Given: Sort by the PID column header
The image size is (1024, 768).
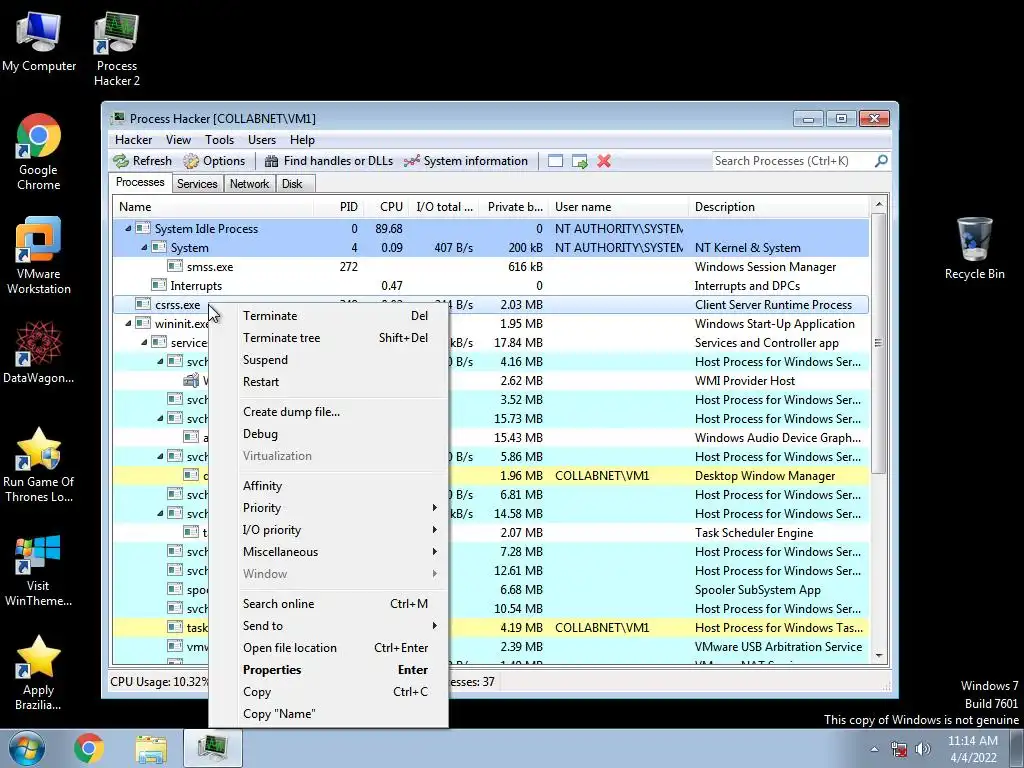Looking at the screenshot, I should 340,207.
